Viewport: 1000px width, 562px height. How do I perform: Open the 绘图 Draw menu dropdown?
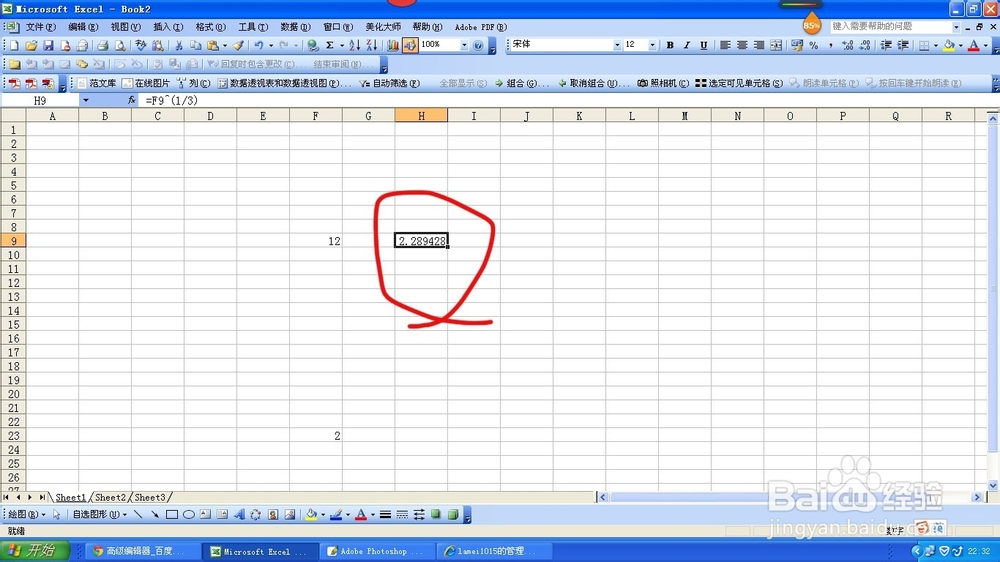click(26, 515)
